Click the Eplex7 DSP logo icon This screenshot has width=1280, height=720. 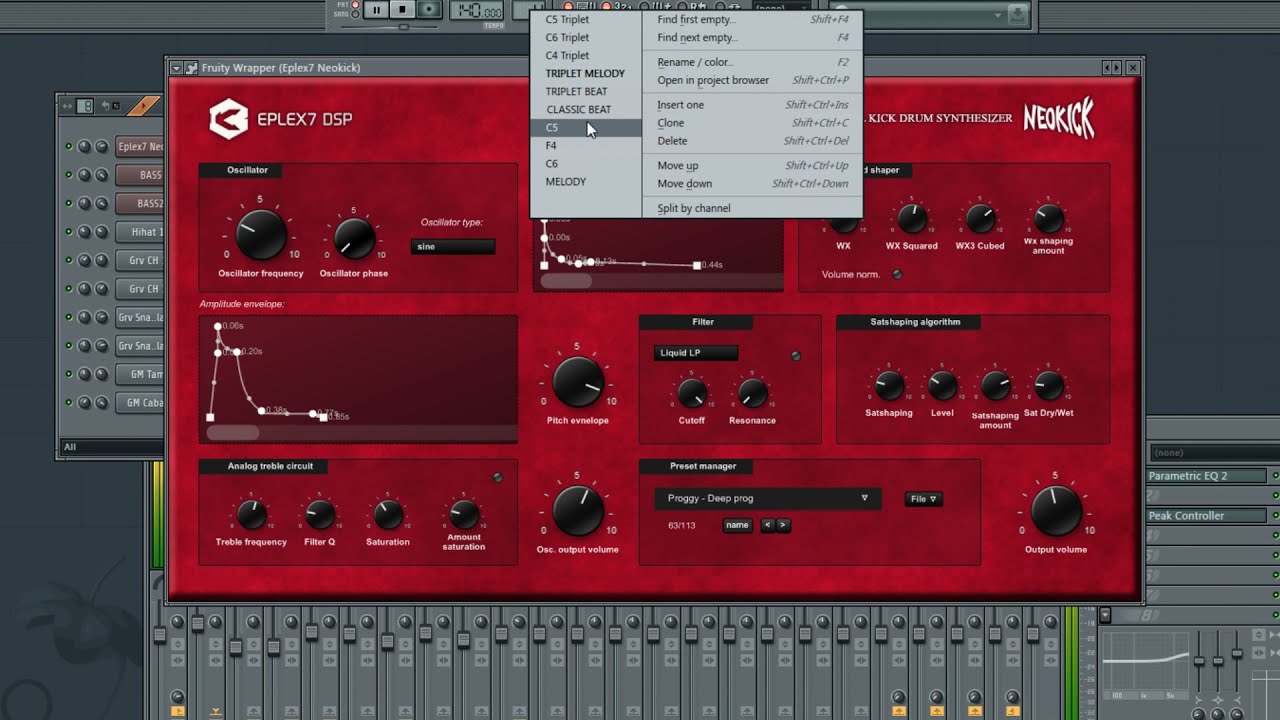(228, 119)
